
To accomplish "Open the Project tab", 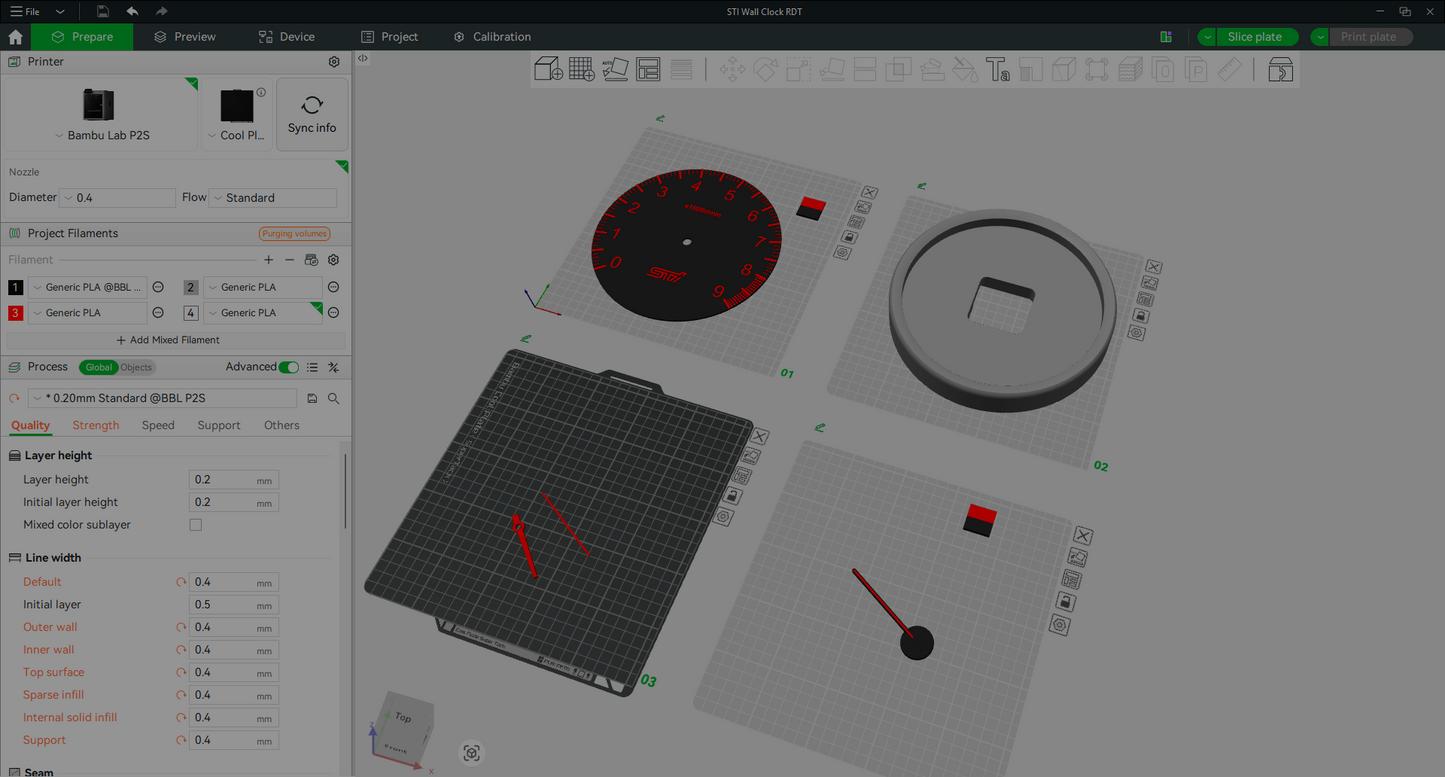I will click(x=390, y=37).
